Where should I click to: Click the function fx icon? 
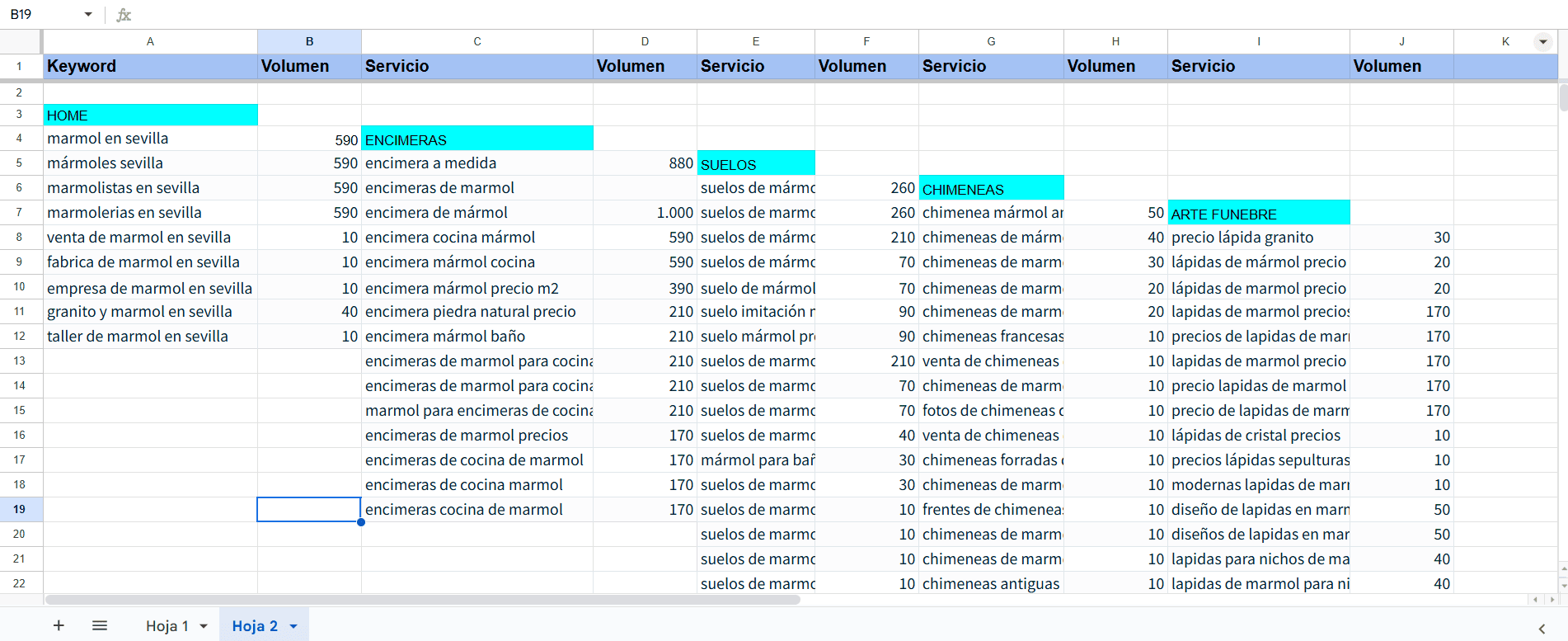[124, 15]
